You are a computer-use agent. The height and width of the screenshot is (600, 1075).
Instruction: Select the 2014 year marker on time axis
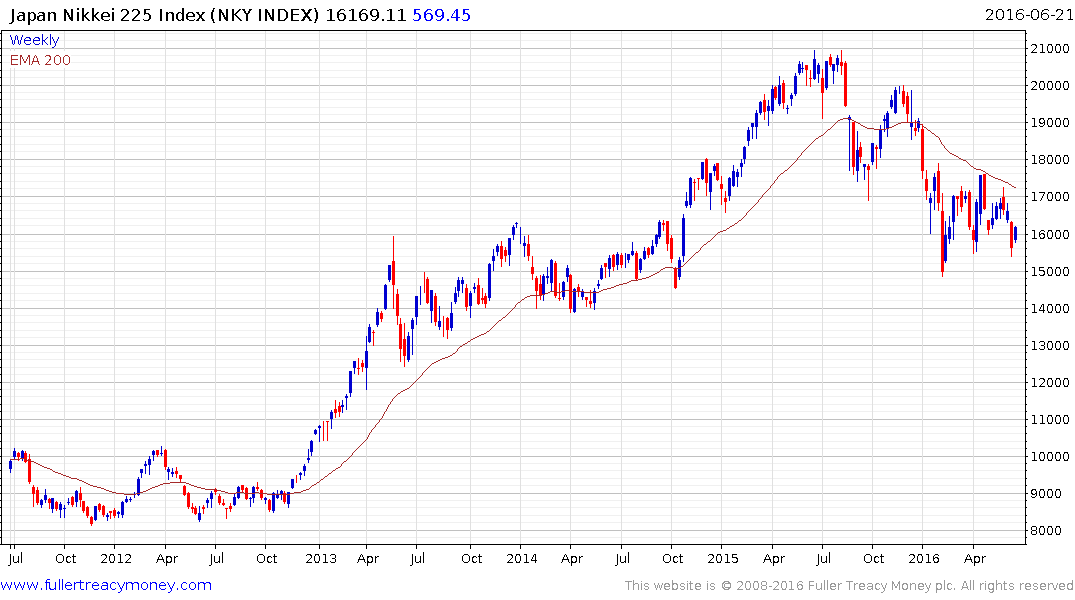[521, 558]
